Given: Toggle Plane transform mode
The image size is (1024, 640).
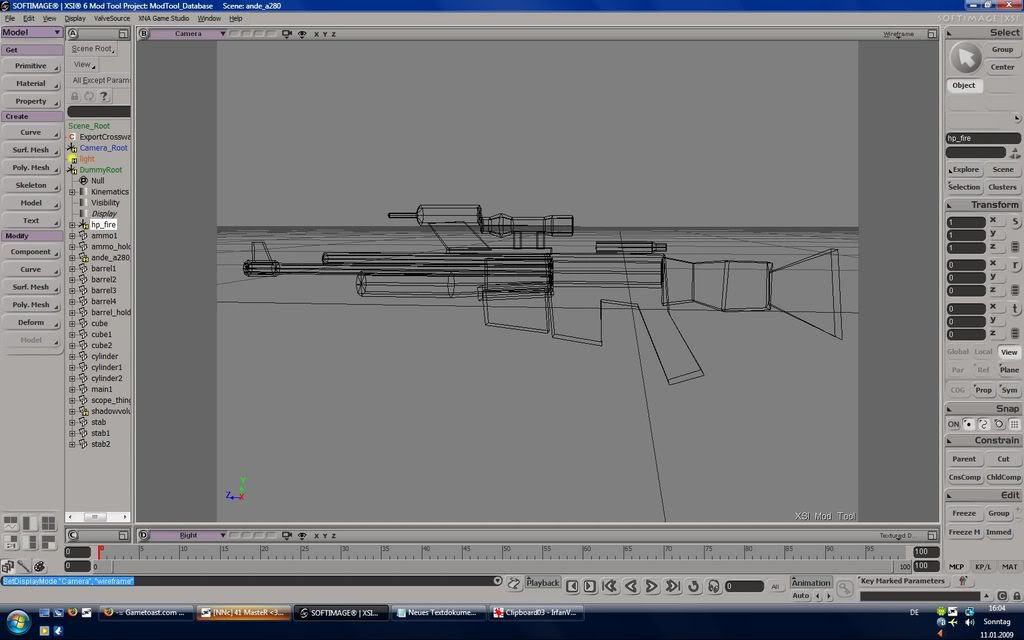Looking at the screenshot, I should click(x=1009, y=370).
